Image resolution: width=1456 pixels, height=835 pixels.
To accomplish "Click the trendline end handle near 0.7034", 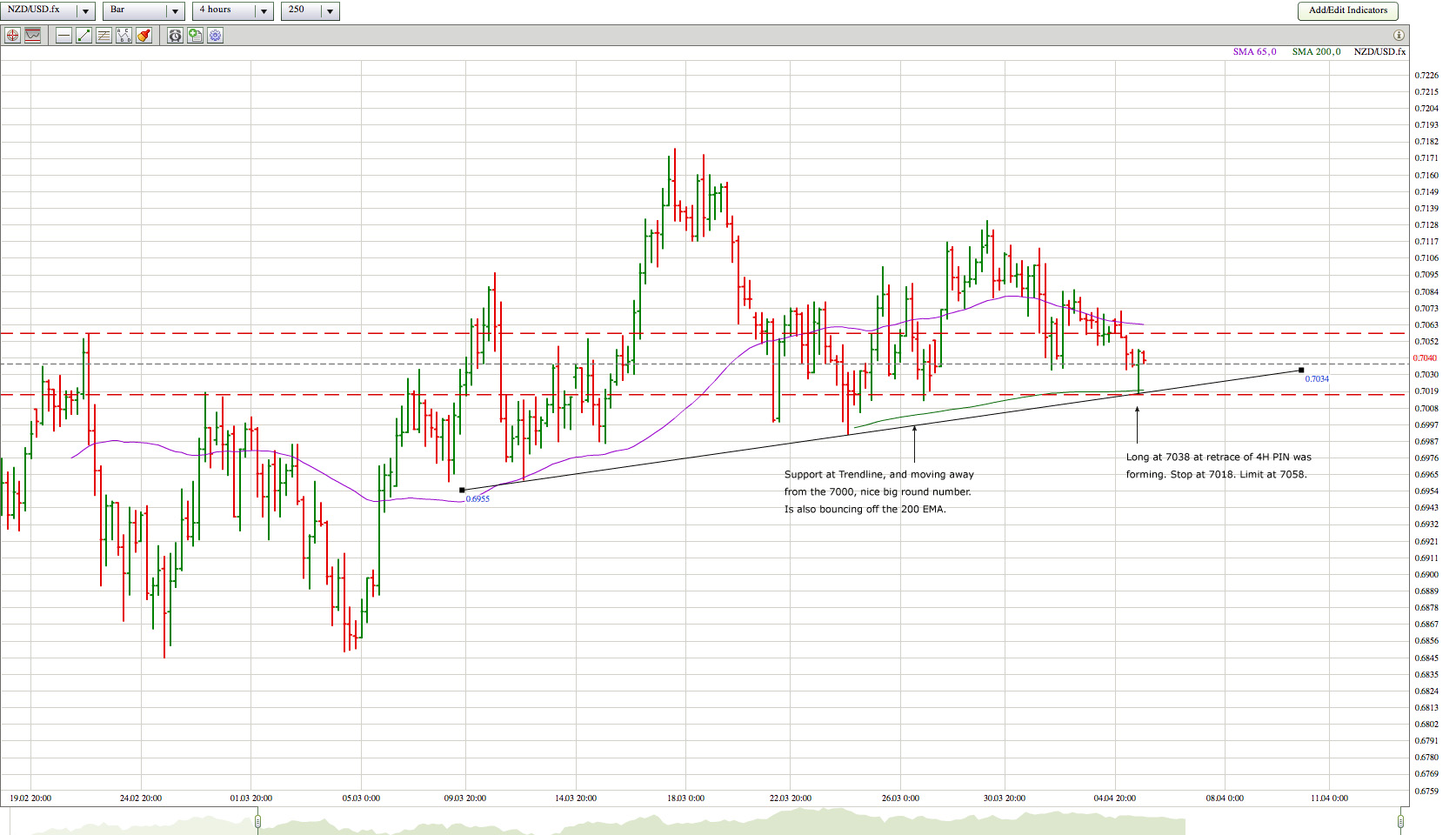I will 1301,371.
